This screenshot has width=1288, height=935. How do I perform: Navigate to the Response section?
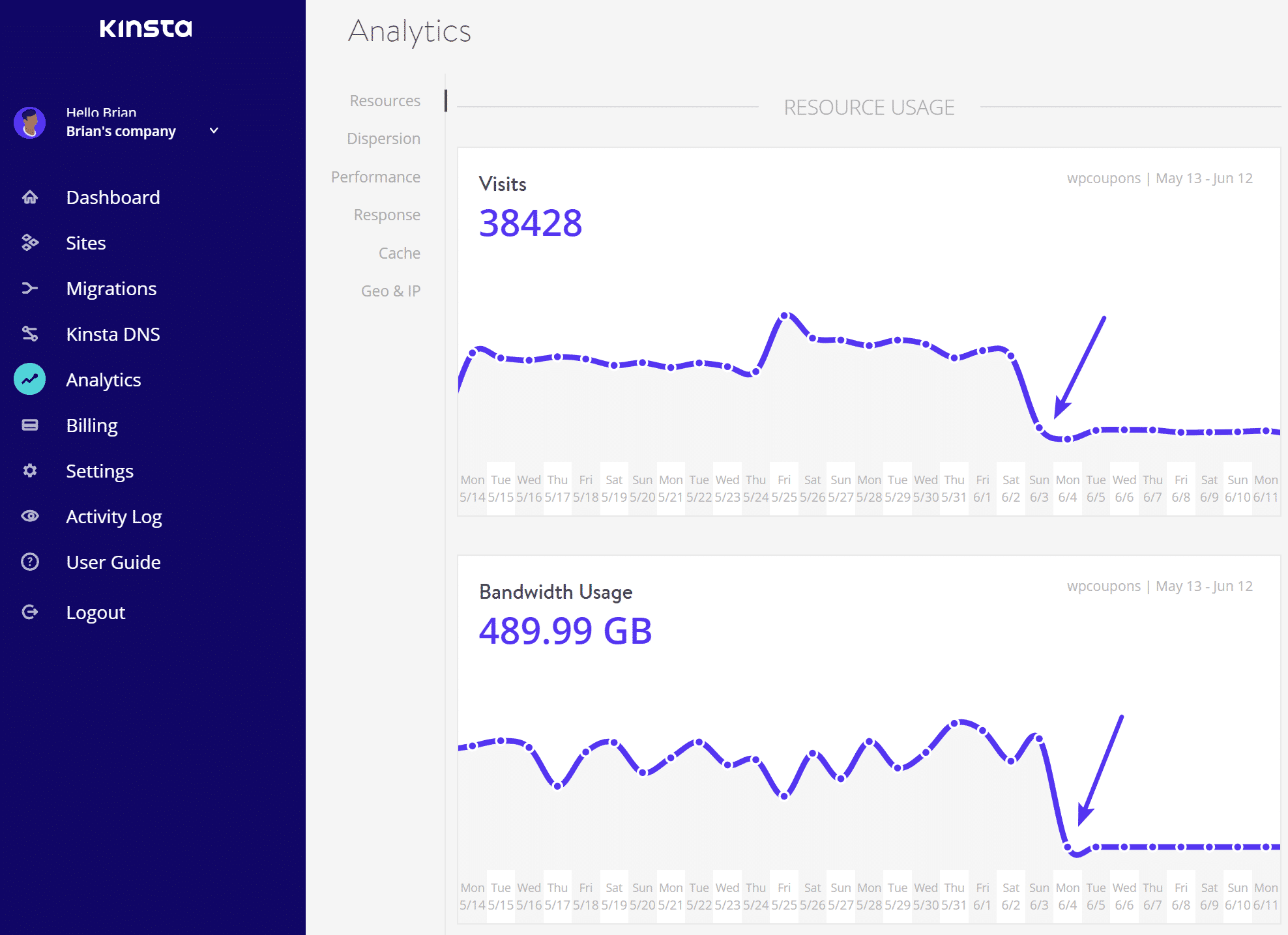387,214
